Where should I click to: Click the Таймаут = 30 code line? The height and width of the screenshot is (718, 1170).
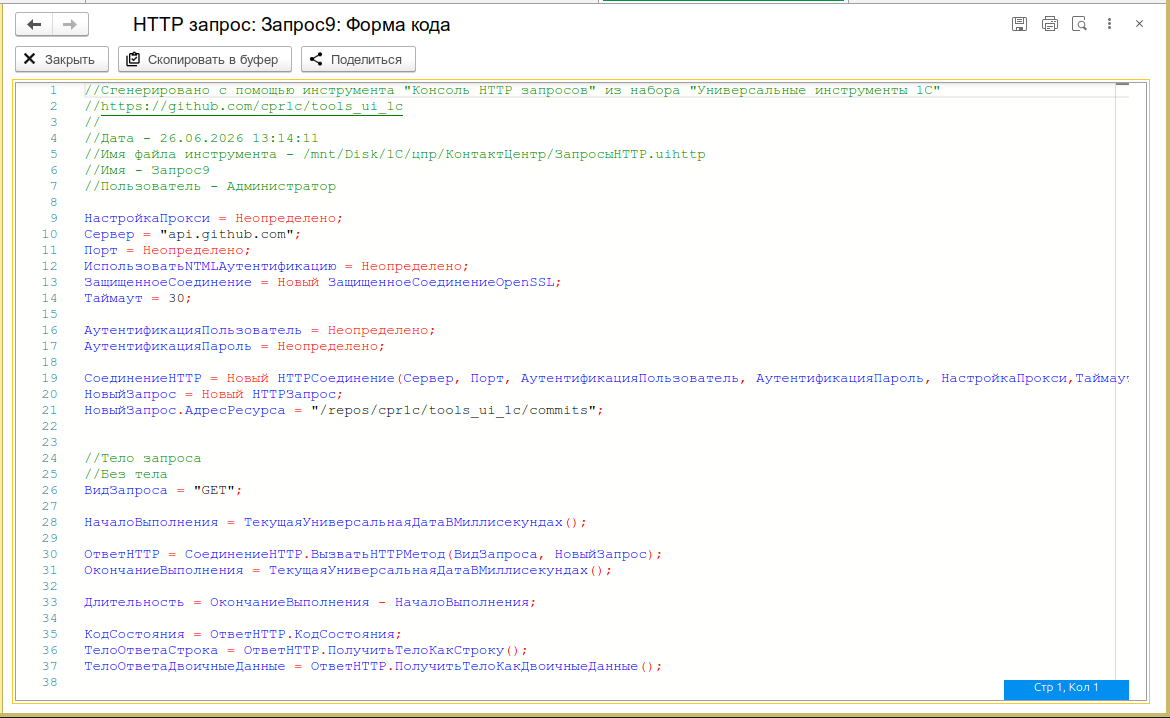(x=137, y=299)
